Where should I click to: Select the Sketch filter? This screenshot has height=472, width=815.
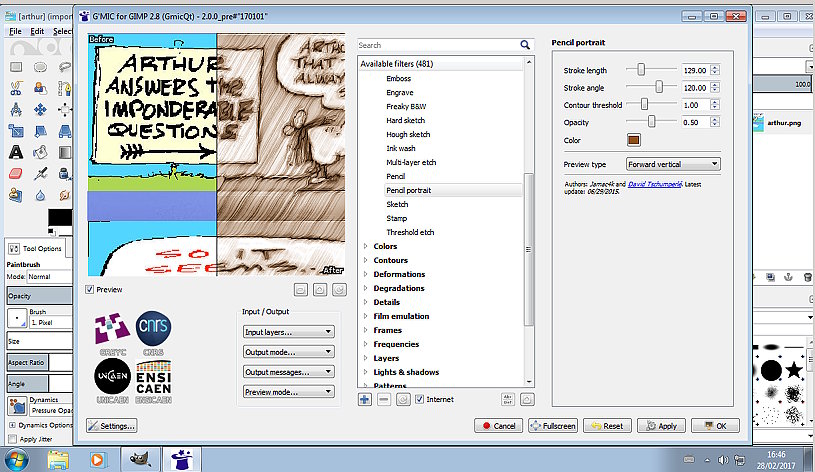click(x=397, y=204)
